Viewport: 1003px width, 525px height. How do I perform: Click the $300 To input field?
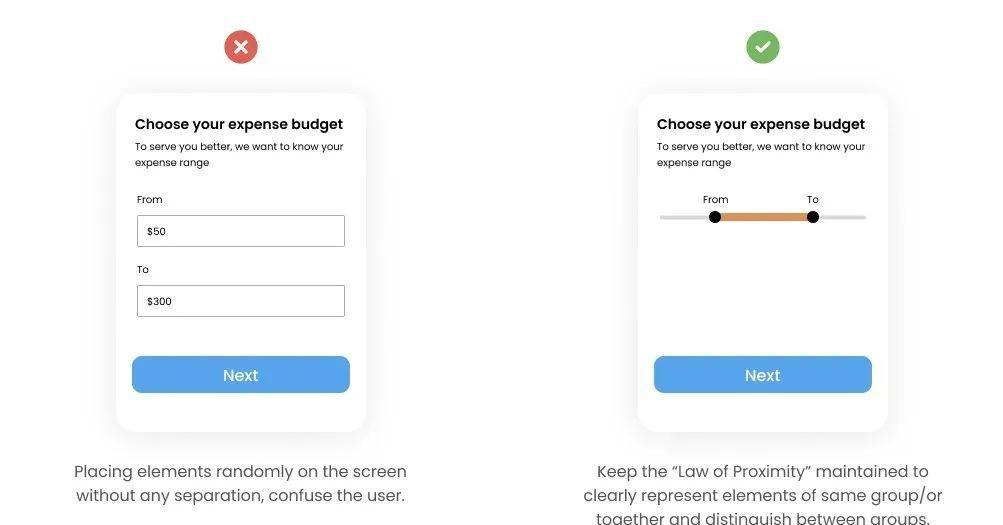click(241, 301)
